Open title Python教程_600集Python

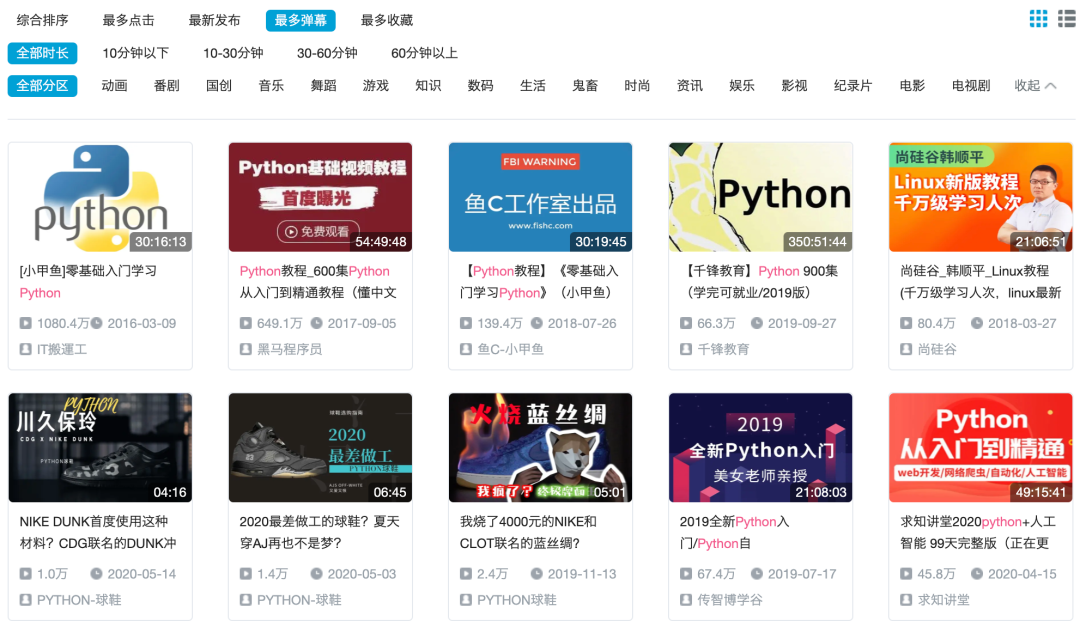[x=318, y=282]
